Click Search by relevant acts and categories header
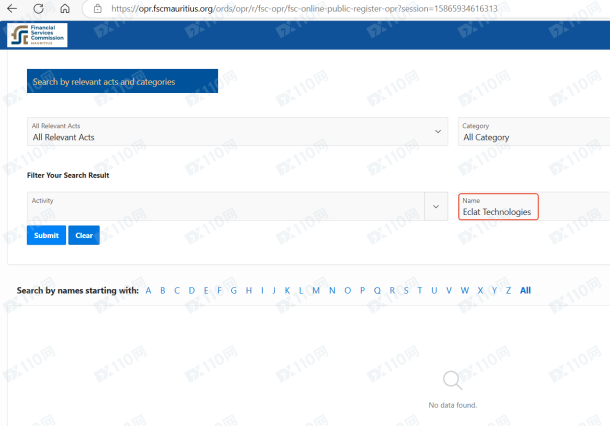This screenshot has width=610, height=426. coord(122,81)
